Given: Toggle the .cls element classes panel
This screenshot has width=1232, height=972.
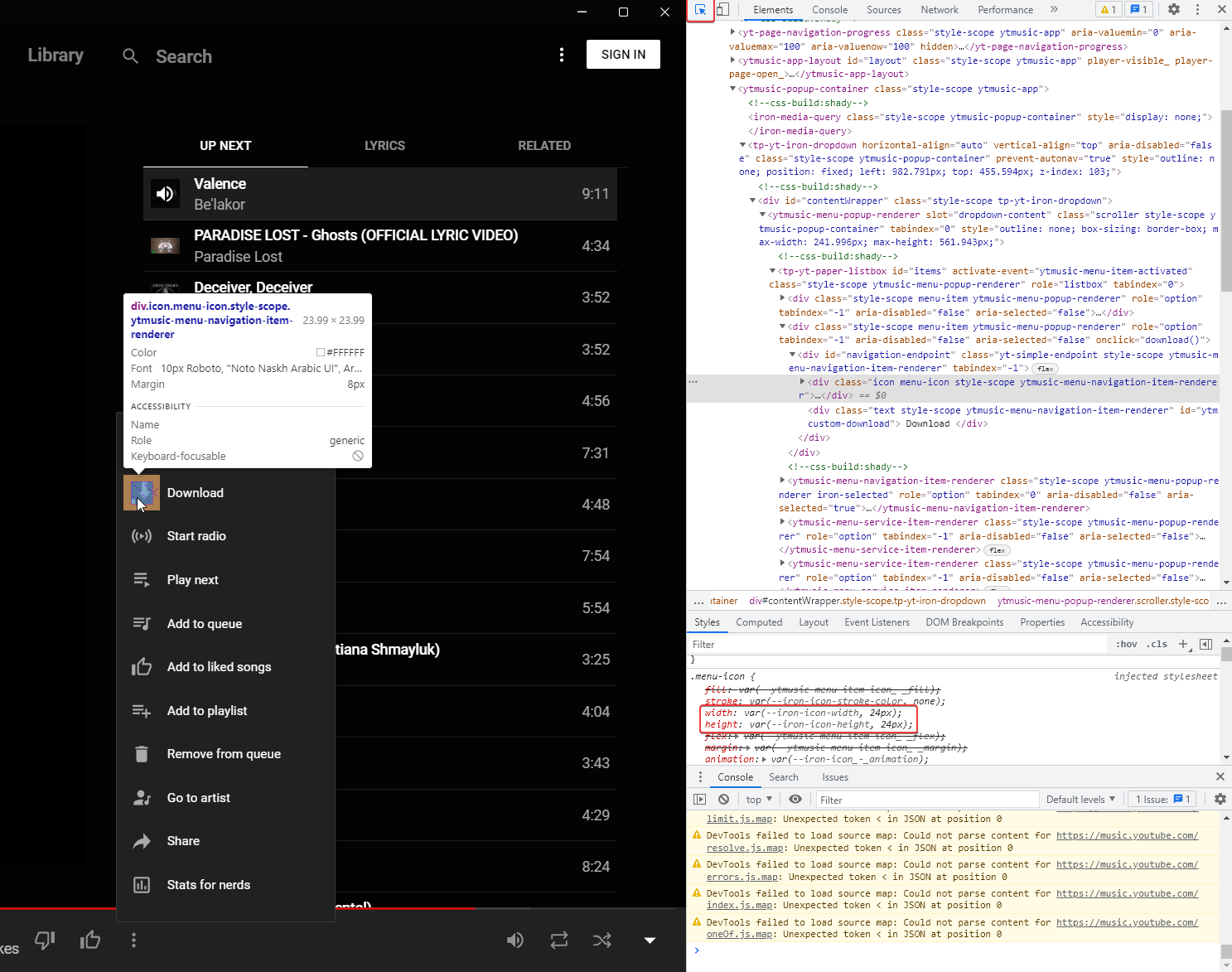Looking at the screenshot, I should pyautogui.click(x=1157, y=644).
